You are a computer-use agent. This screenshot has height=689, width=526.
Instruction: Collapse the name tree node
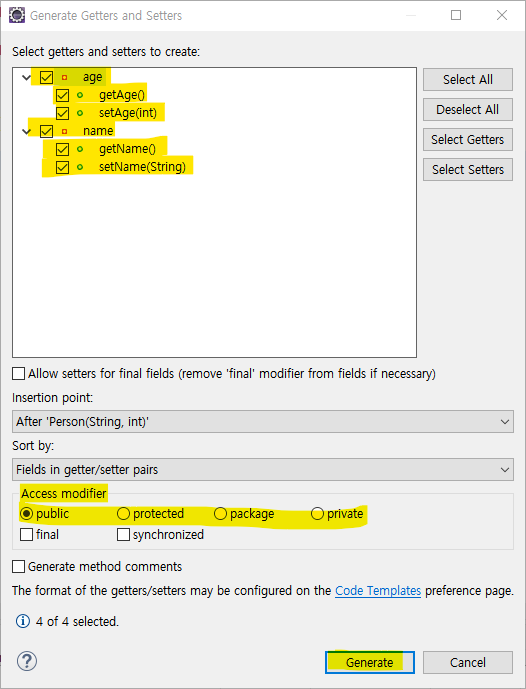(x=27, y=131)
